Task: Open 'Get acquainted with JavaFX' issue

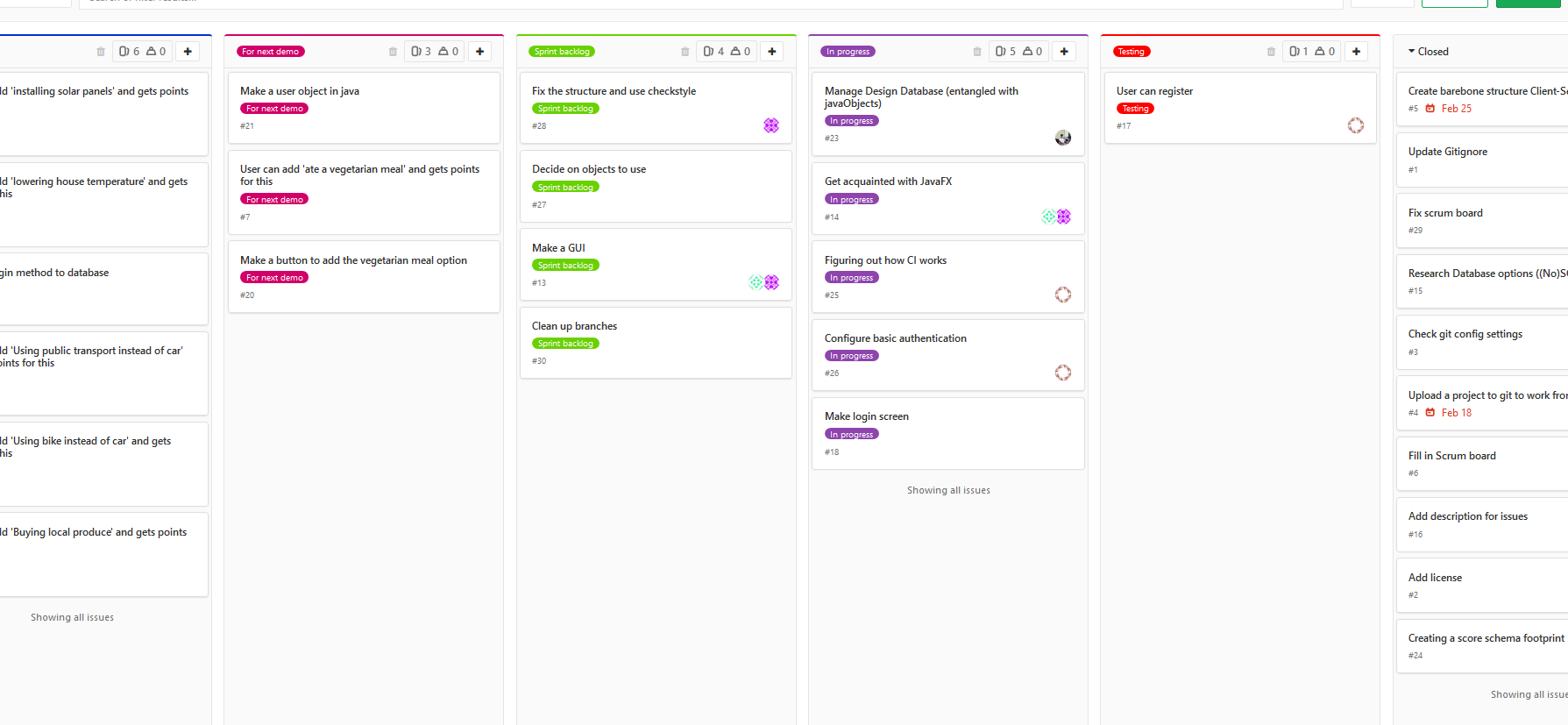Action: point(887,181)
